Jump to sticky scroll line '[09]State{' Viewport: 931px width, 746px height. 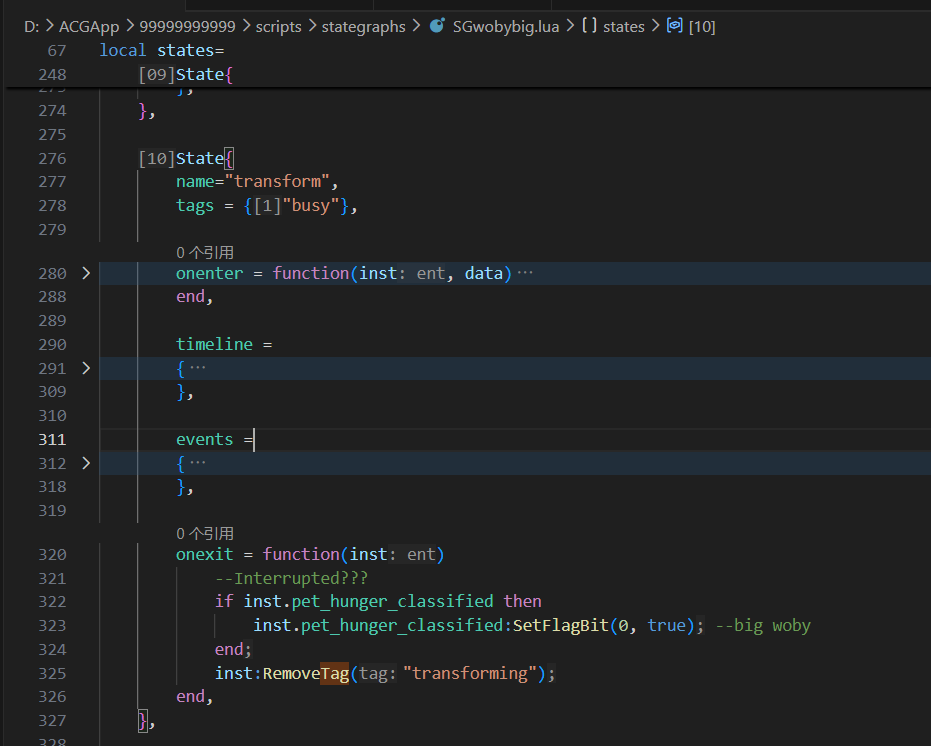pos(186,75)
